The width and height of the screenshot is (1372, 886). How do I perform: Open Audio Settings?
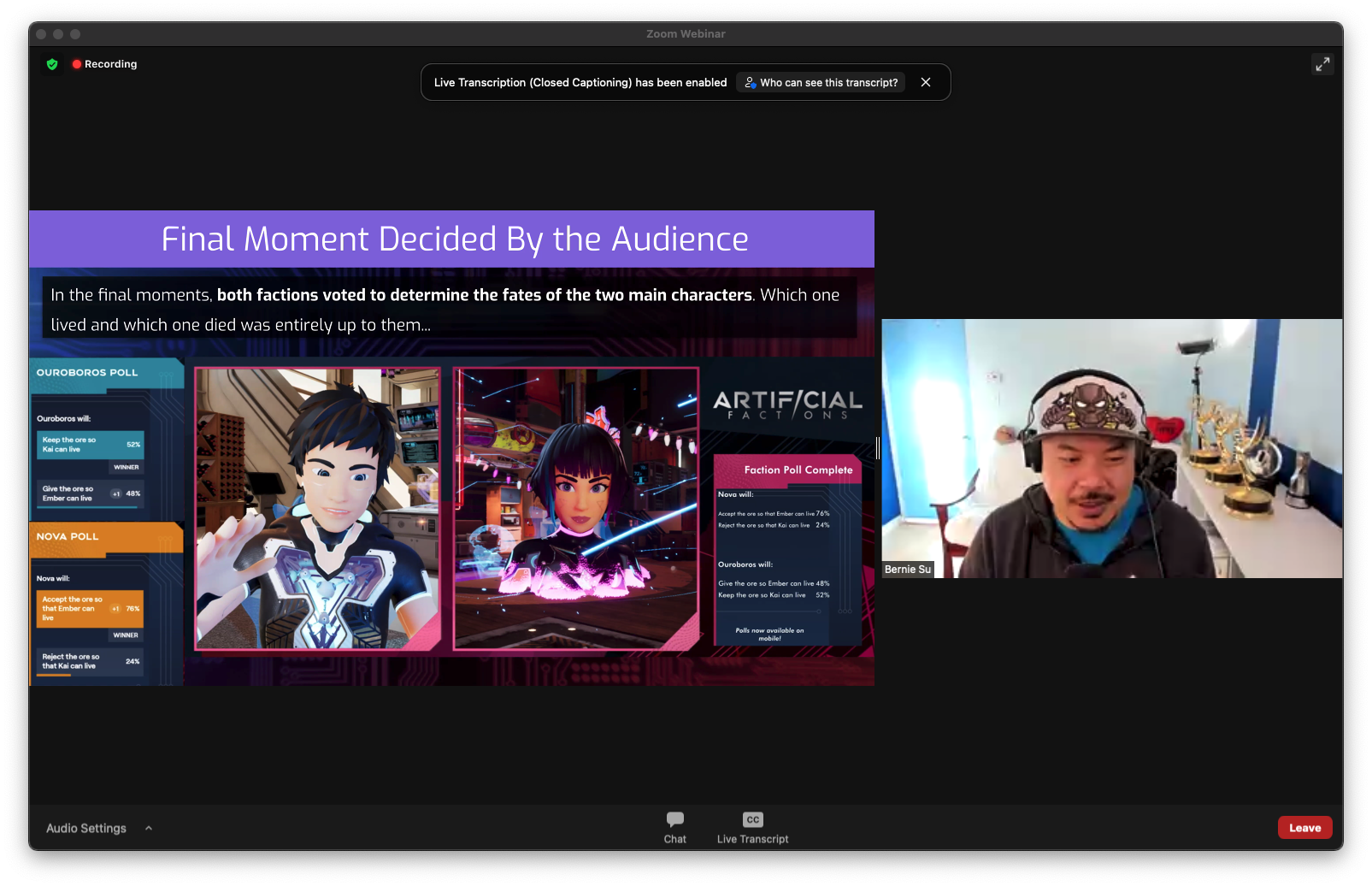(86, 828)
